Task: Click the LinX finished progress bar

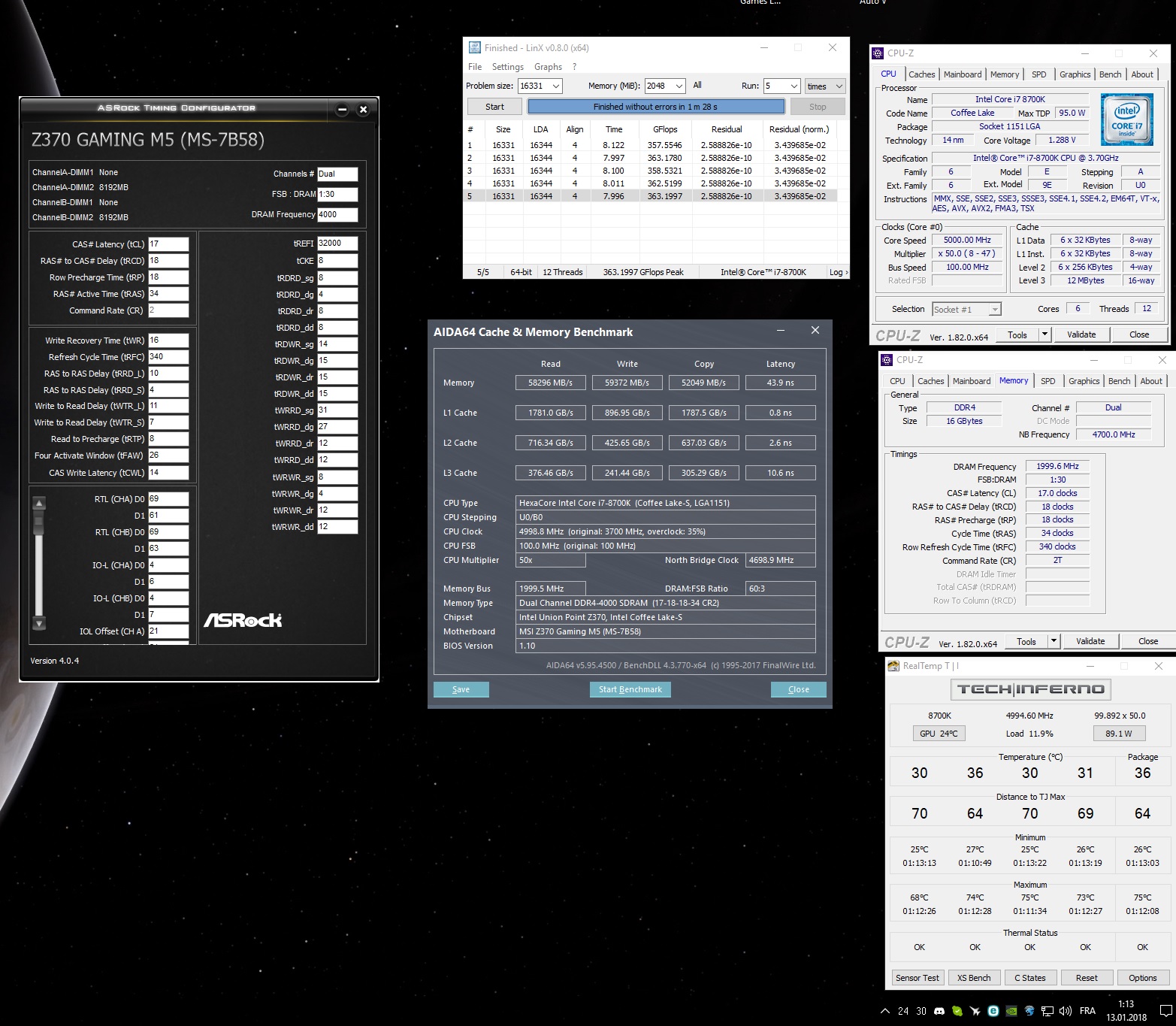Action: 656,107
